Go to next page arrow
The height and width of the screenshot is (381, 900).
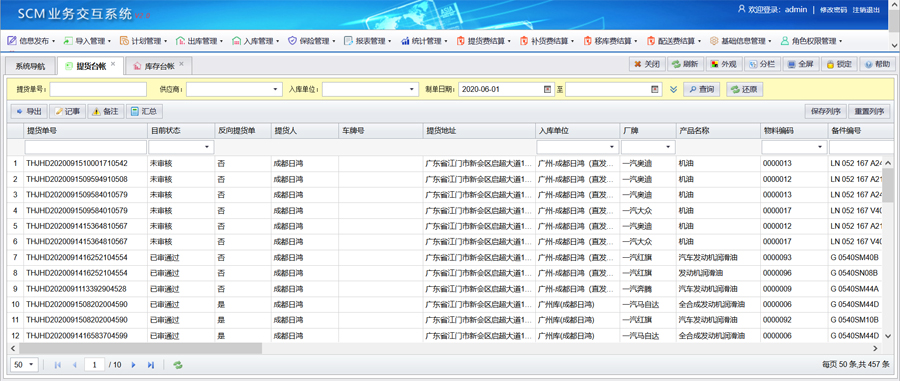[133, 364]
